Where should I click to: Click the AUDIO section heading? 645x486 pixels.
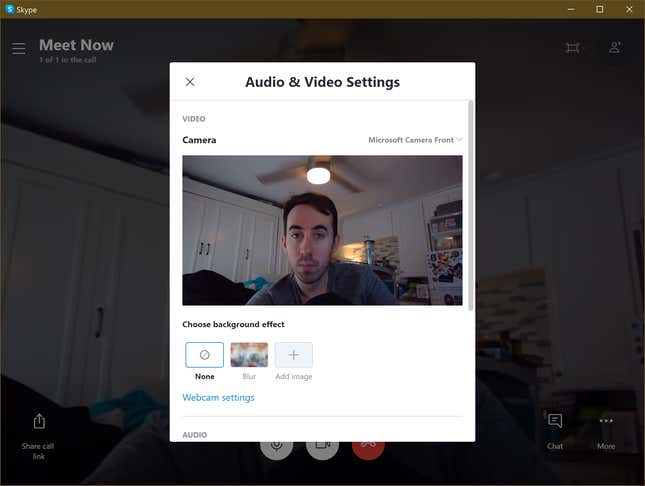195,435
